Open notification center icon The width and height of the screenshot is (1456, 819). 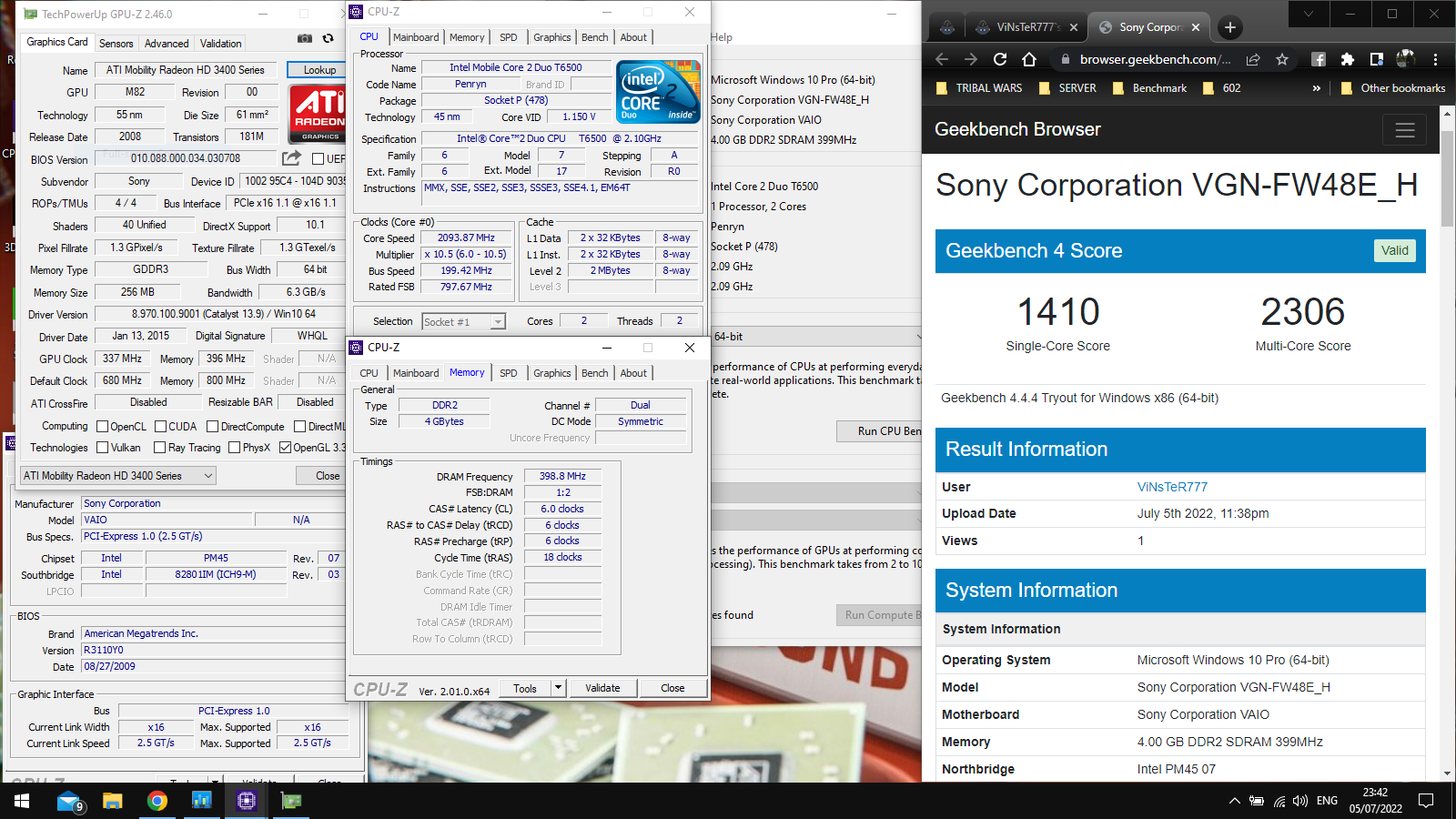pyautogui.click(x=1426, y=801)
